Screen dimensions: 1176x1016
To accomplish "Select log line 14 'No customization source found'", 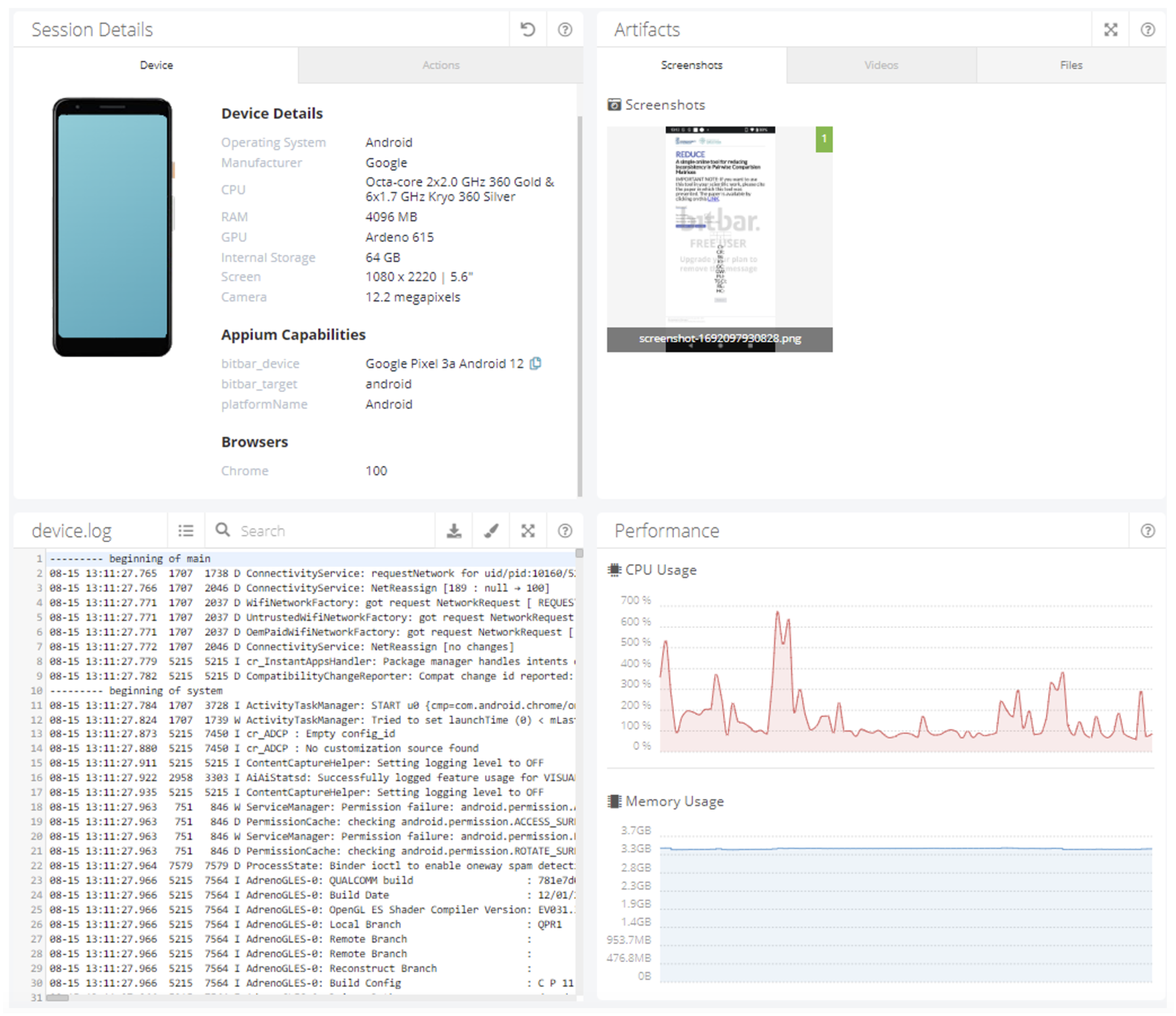I will [x=311, y=748].
